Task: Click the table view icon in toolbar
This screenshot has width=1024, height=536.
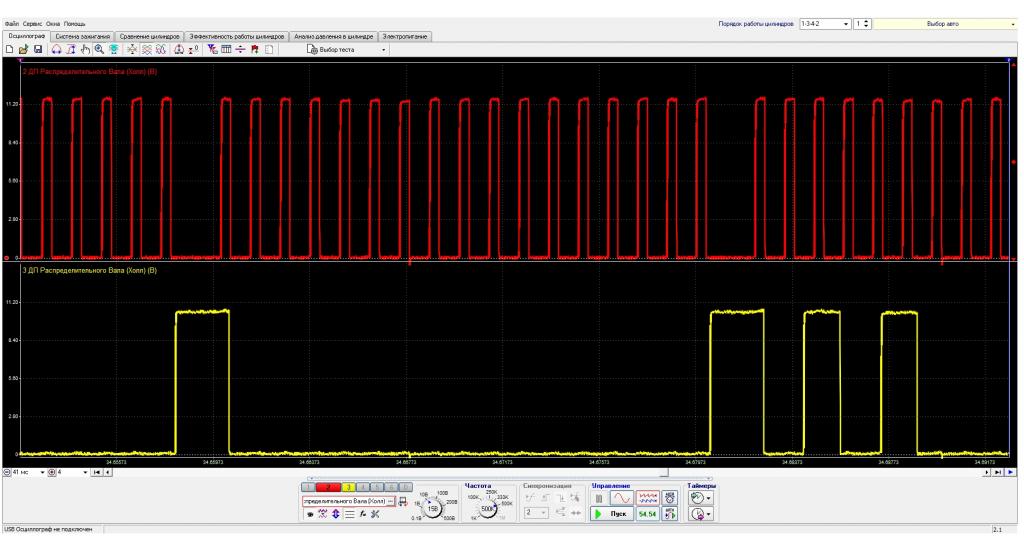Action: coord(226,50)
